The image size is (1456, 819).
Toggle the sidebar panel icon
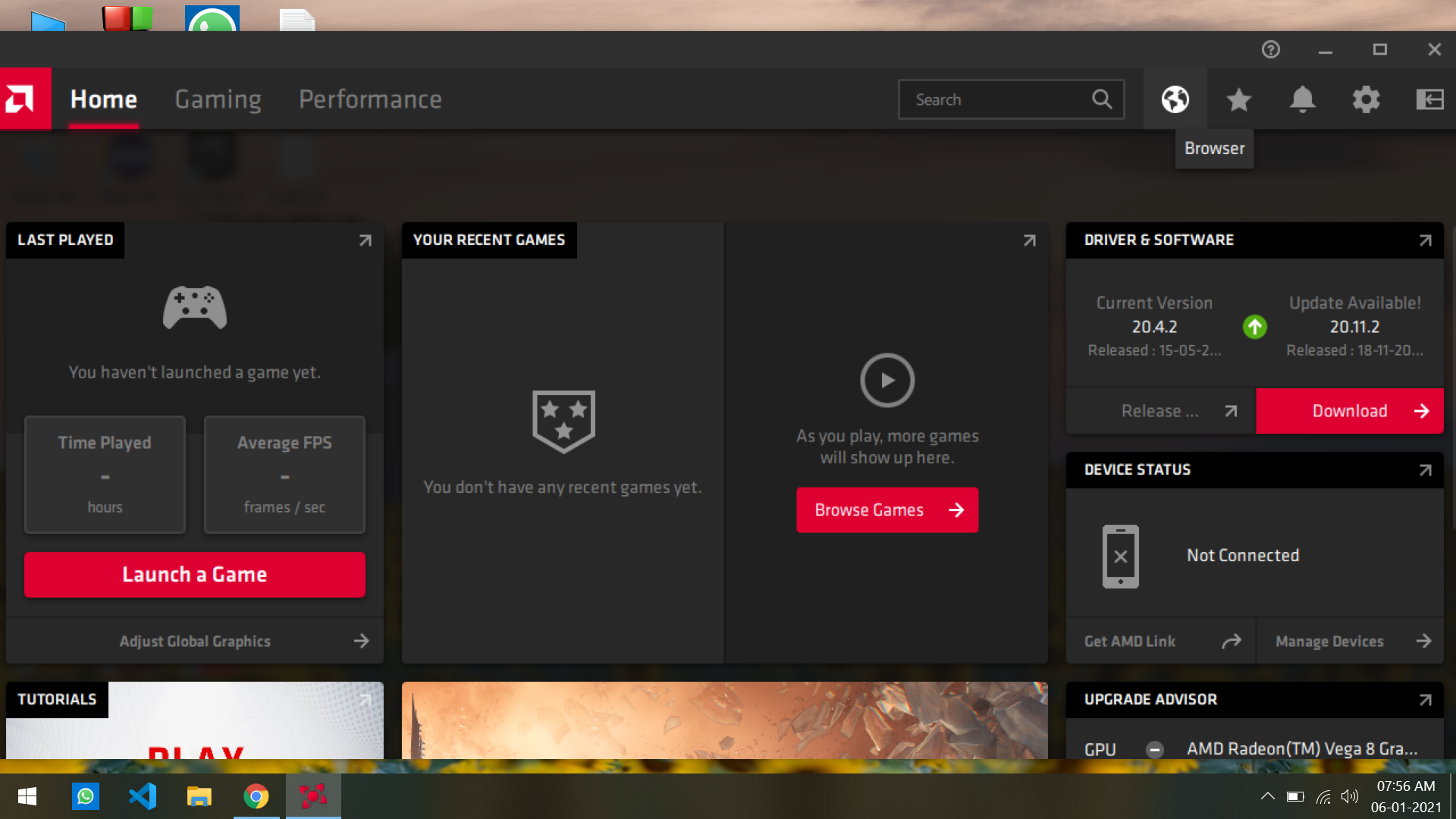click(x=1429, y=99)
